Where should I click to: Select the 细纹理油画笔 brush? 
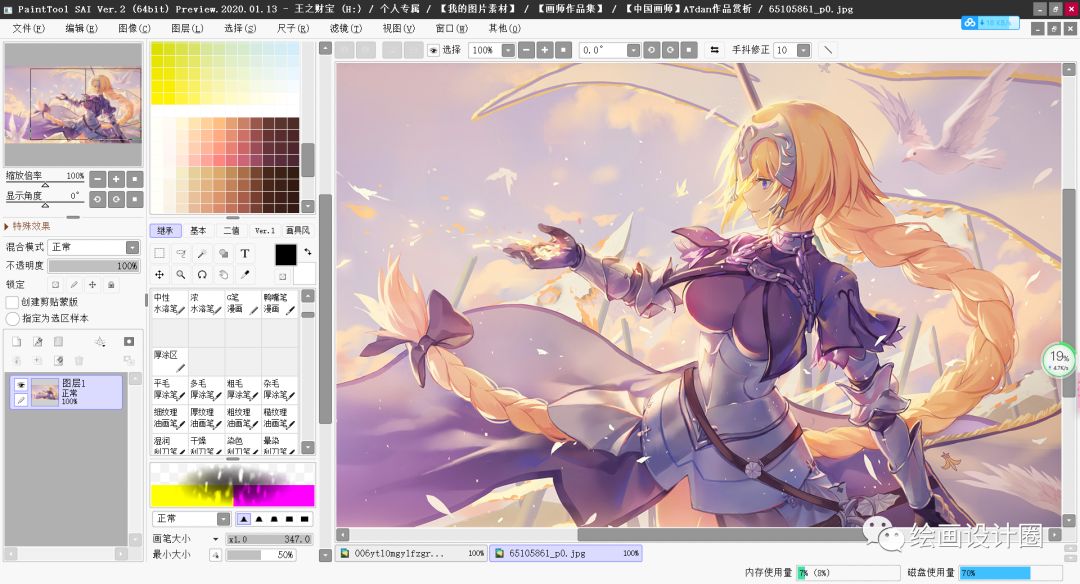169,418
